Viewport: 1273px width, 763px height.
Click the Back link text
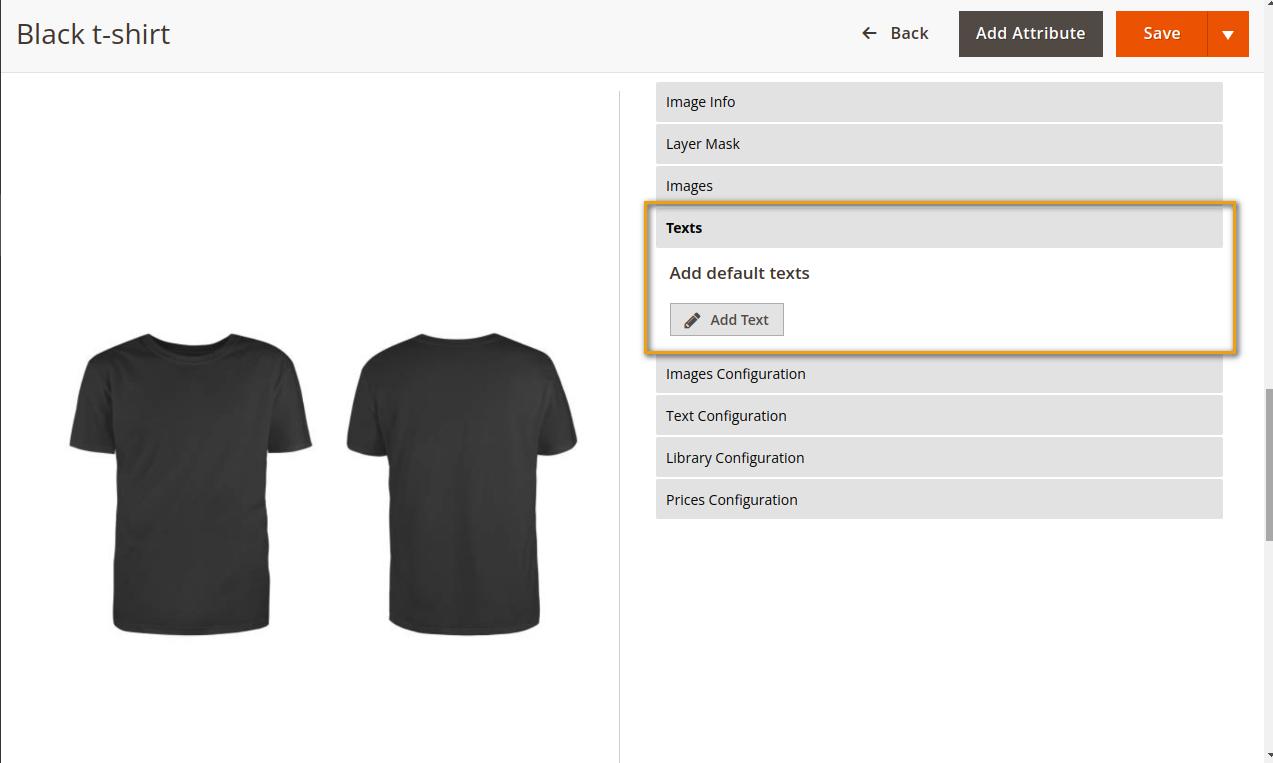click(x=909, y=33)
